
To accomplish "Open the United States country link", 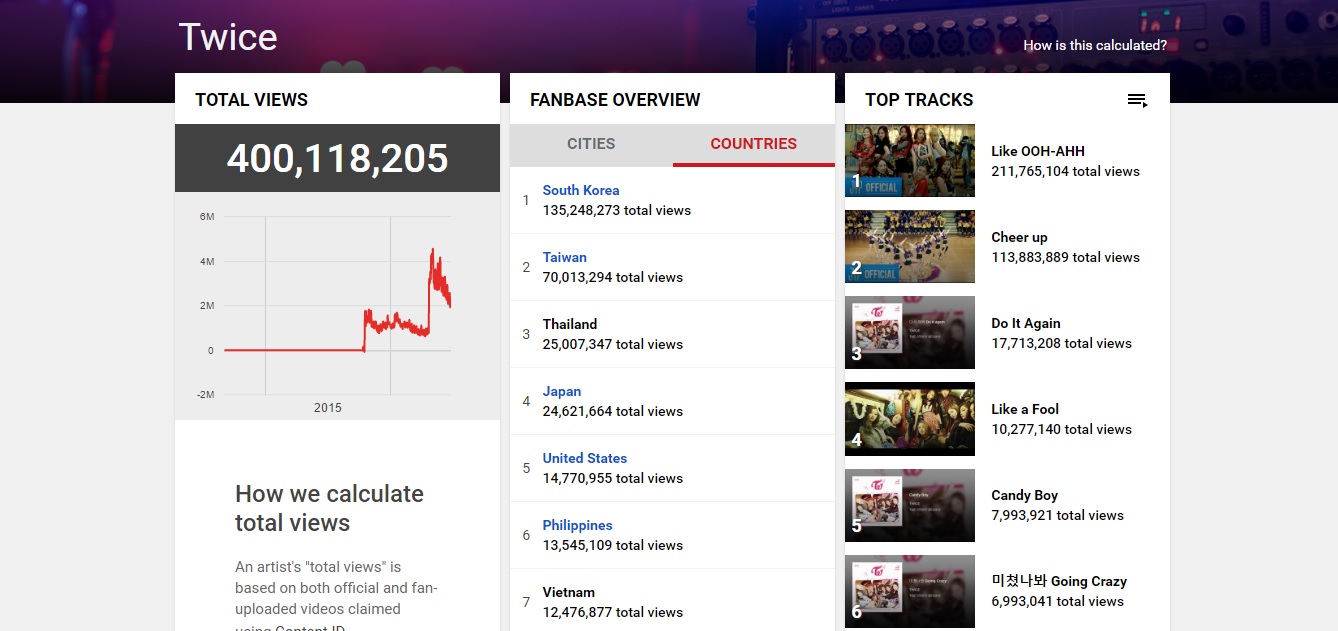I will pyautogui.click(x=585, y=458).
